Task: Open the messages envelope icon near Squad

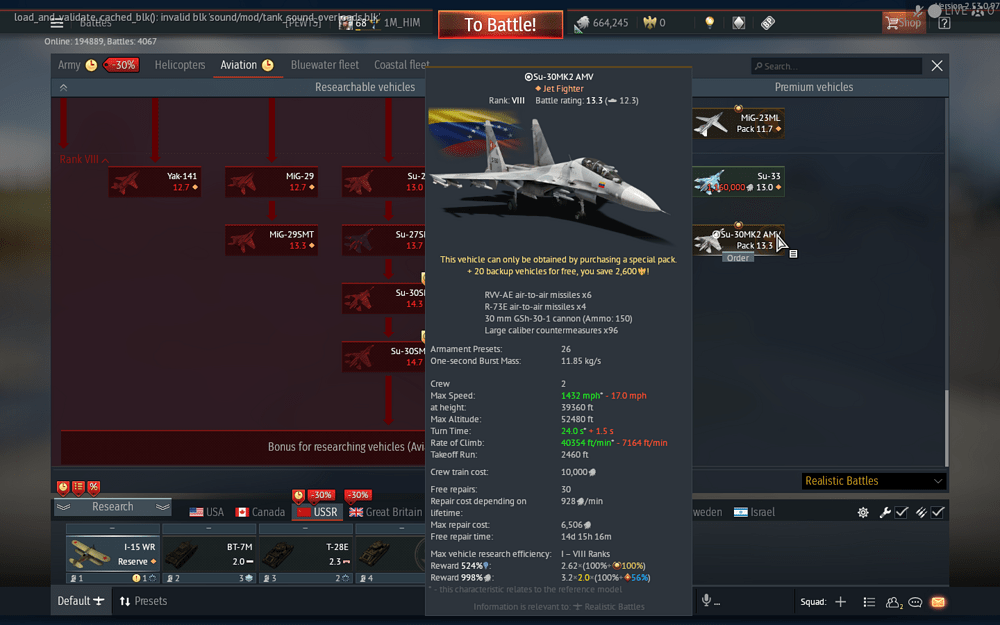Action: [x=937, y=601]
